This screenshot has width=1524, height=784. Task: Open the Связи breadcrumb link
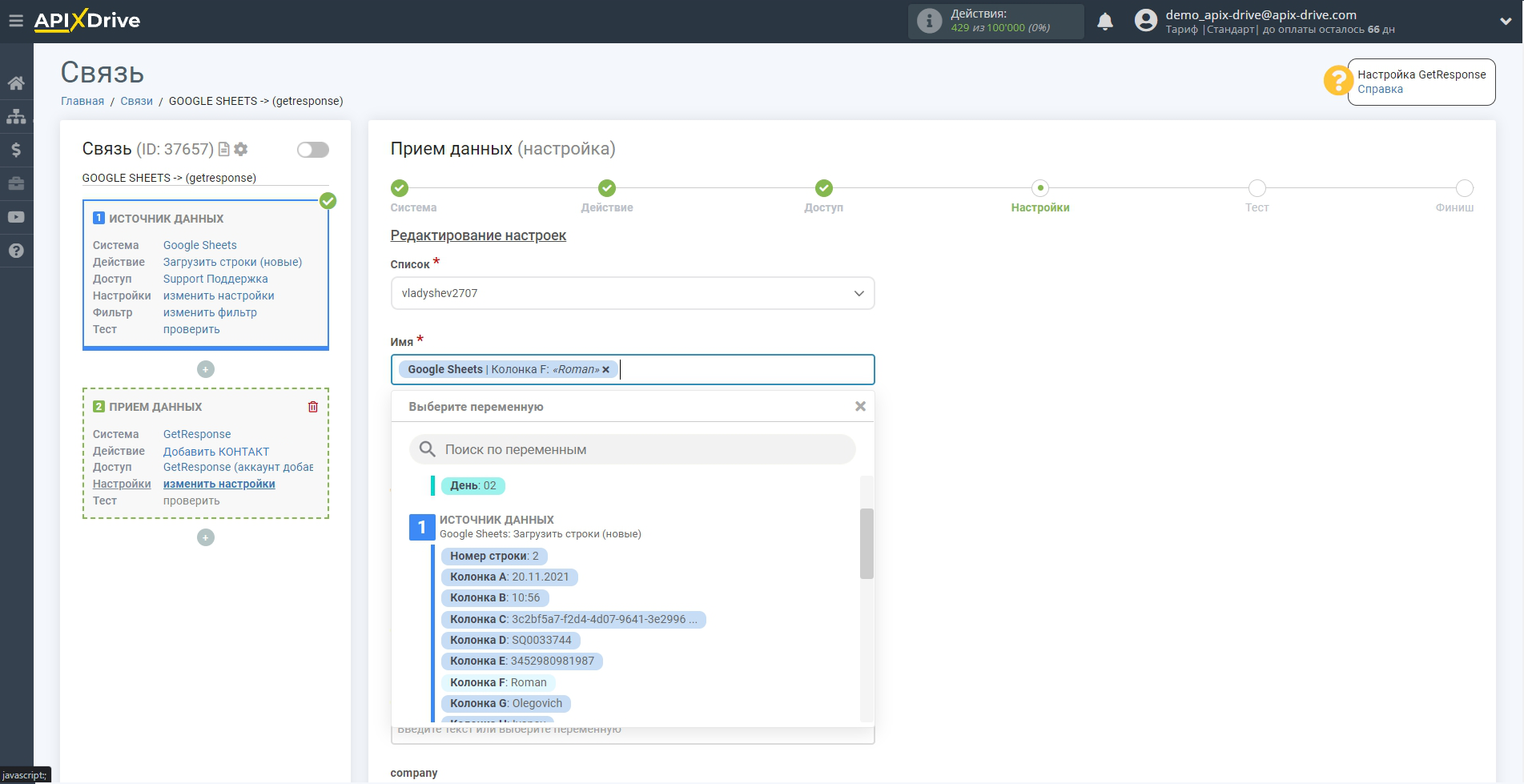[x=136, y=101]
